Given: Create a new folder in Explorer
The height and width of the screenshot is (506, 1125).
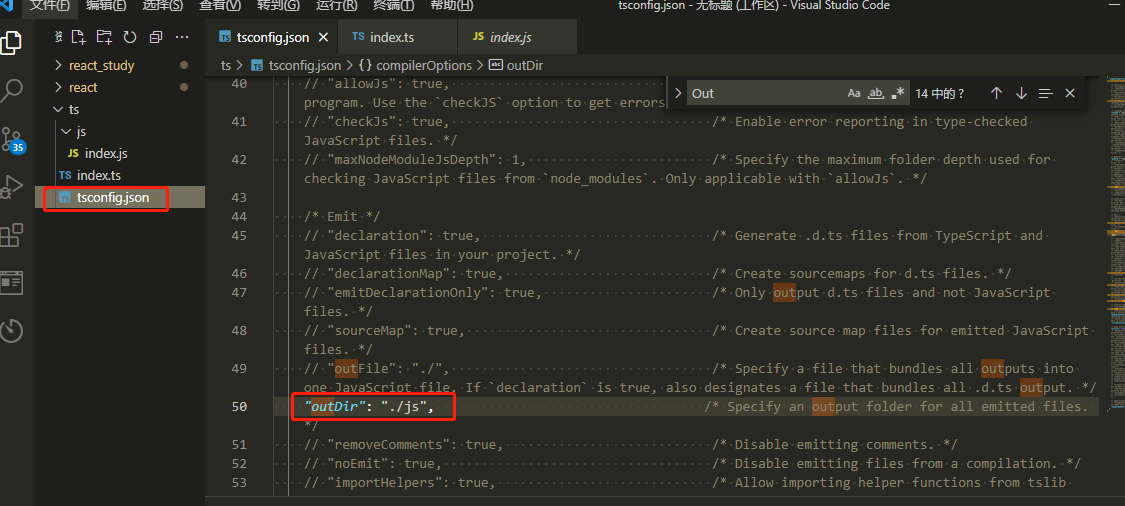Looking at the screenshot, I should coord(104,37).
